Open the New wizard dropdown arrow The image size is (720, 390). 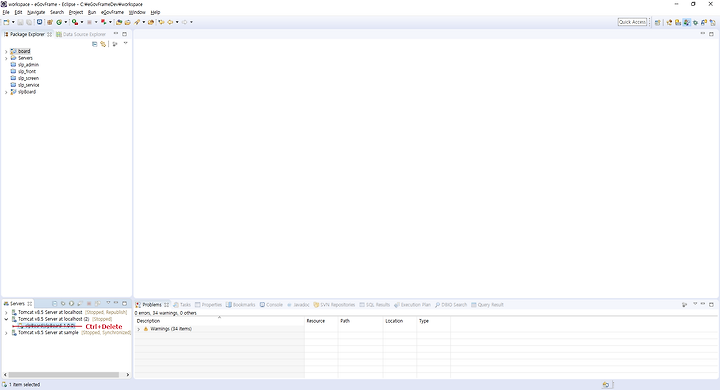13,22
